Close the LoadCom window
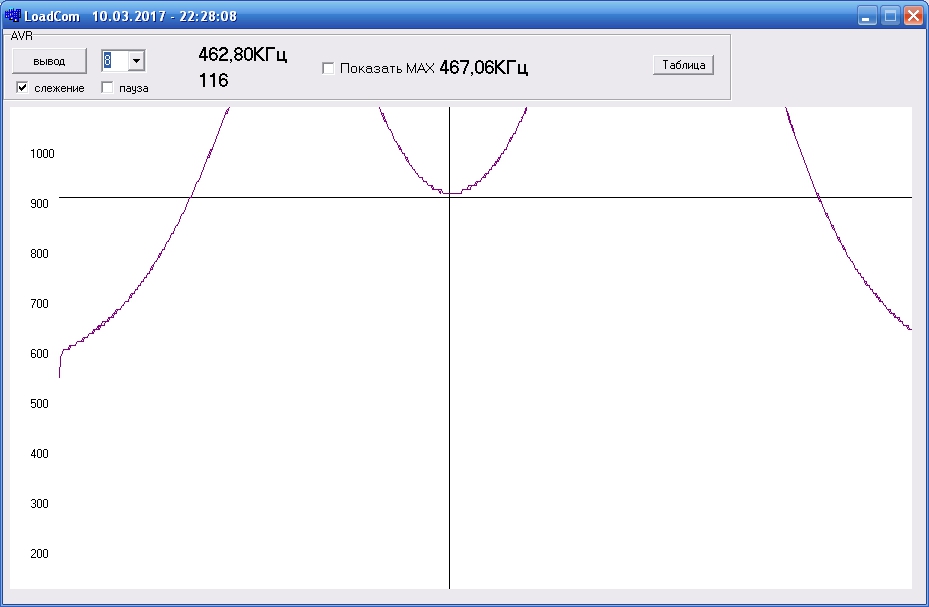 pos(913,16)
